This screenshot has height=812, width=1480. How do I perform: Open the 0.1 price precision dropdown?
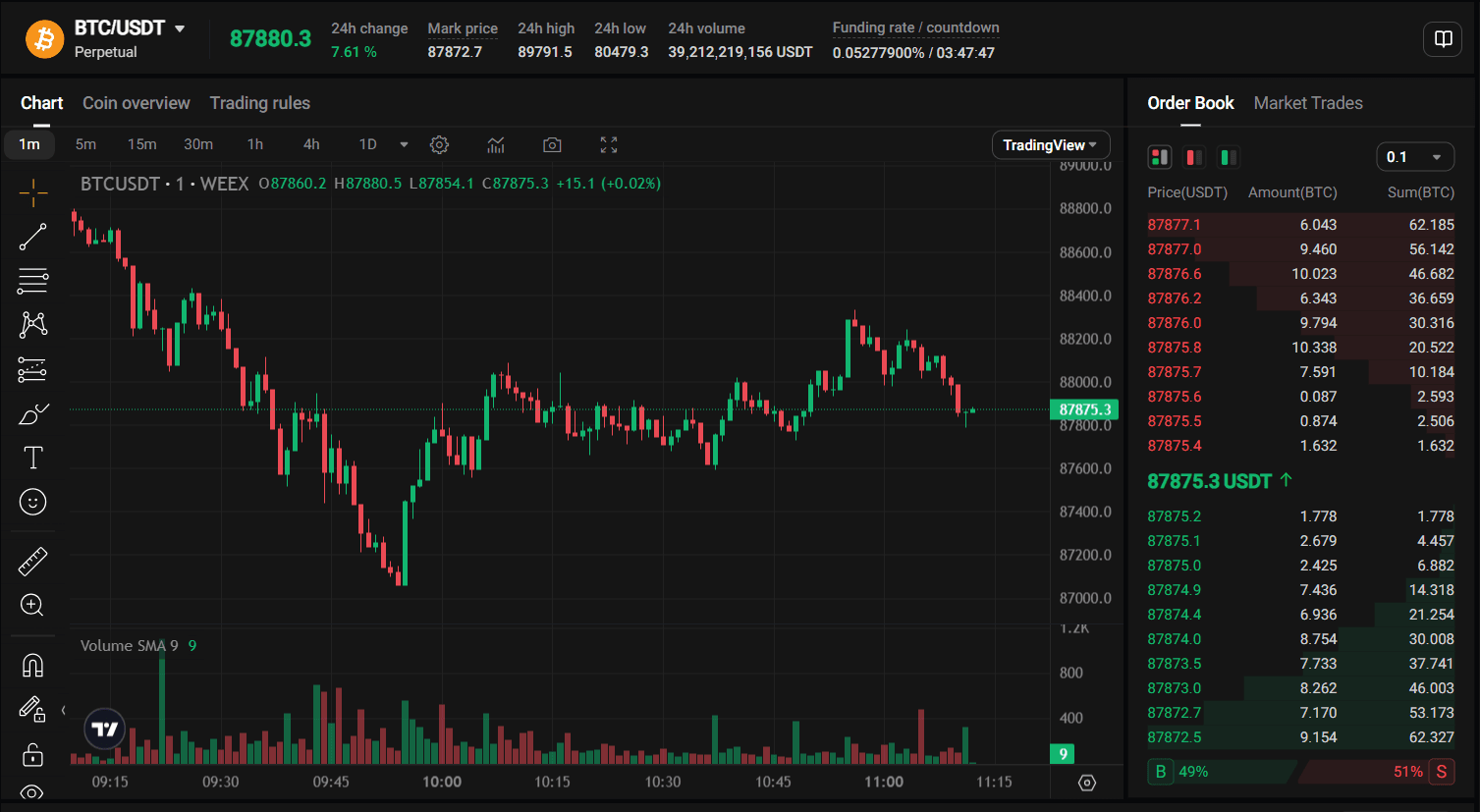tap(1415, 157)
